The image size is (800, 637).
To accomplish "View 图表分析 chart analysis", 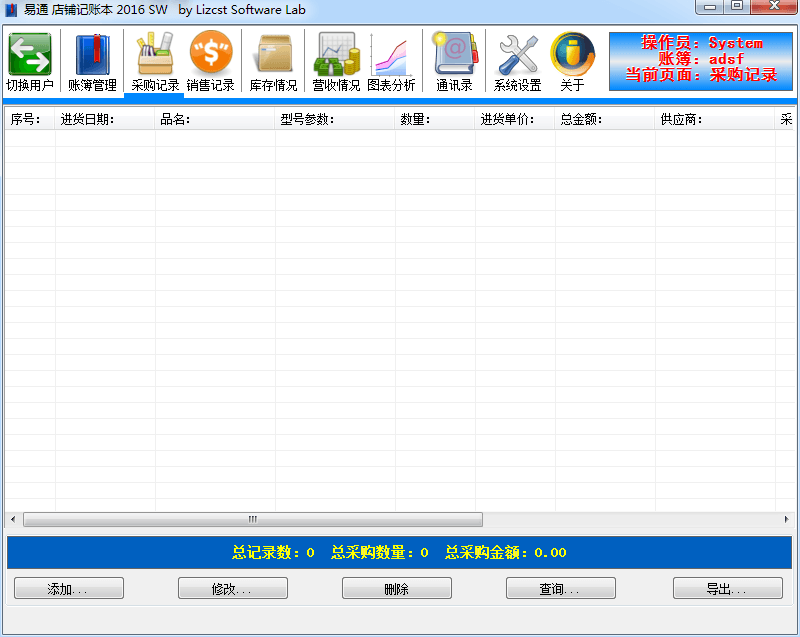I will (391, 61).
